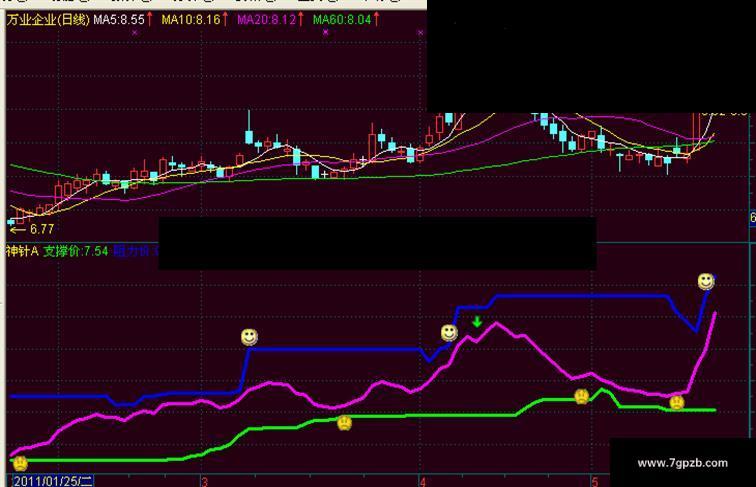Select the smiley face at the blue line's final peak
756x487 pixels.
point(706,281)
